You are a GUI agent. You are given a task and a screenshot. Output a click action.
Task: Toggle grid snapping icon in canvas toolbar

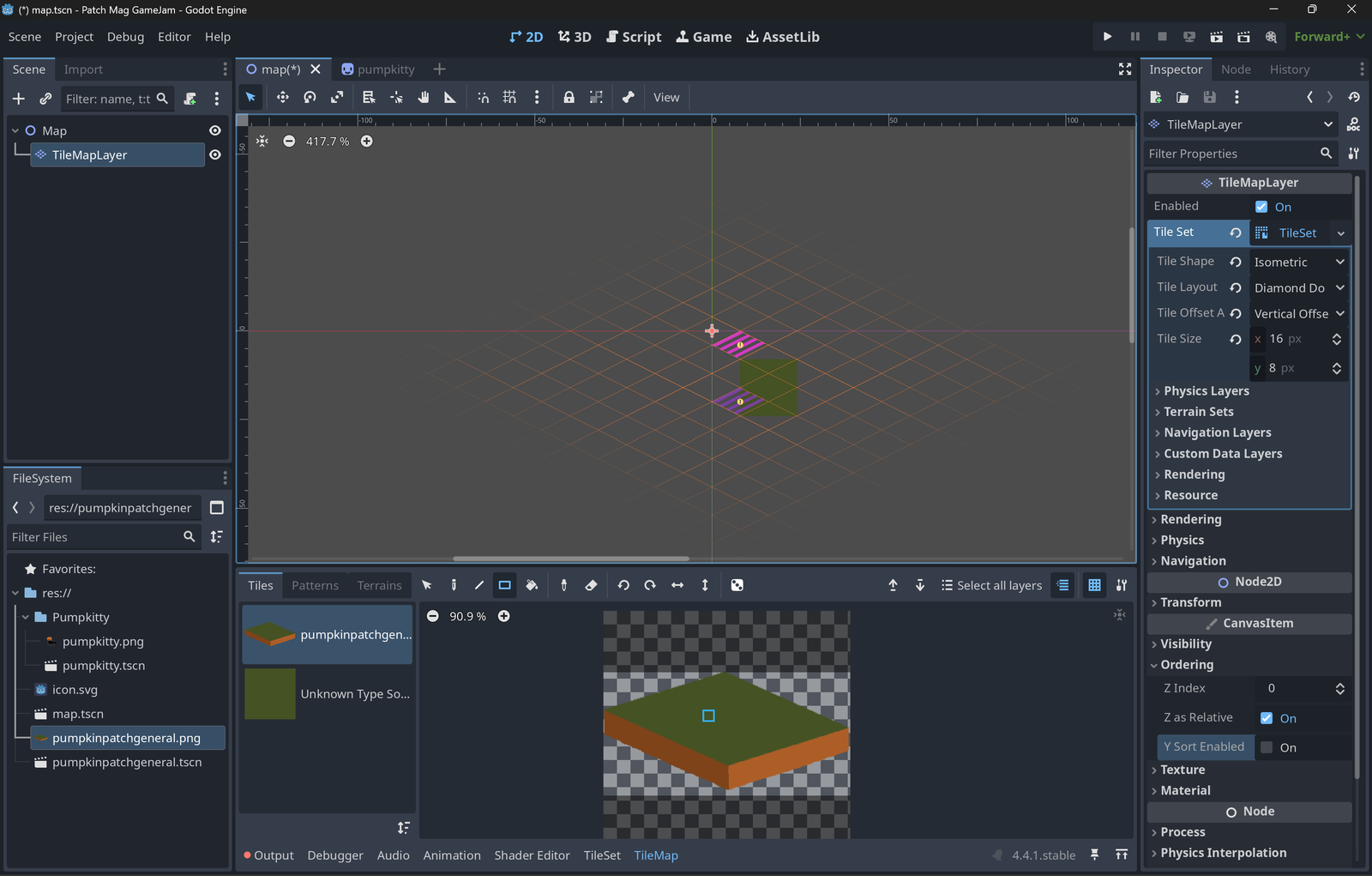509,97
